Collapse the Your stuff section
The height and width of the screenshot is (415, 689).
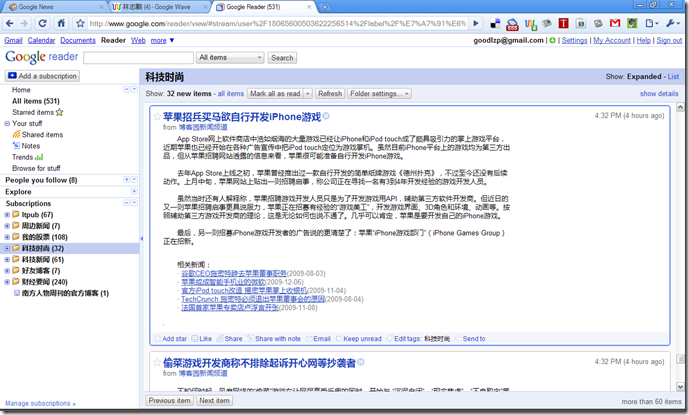(7, 124)
